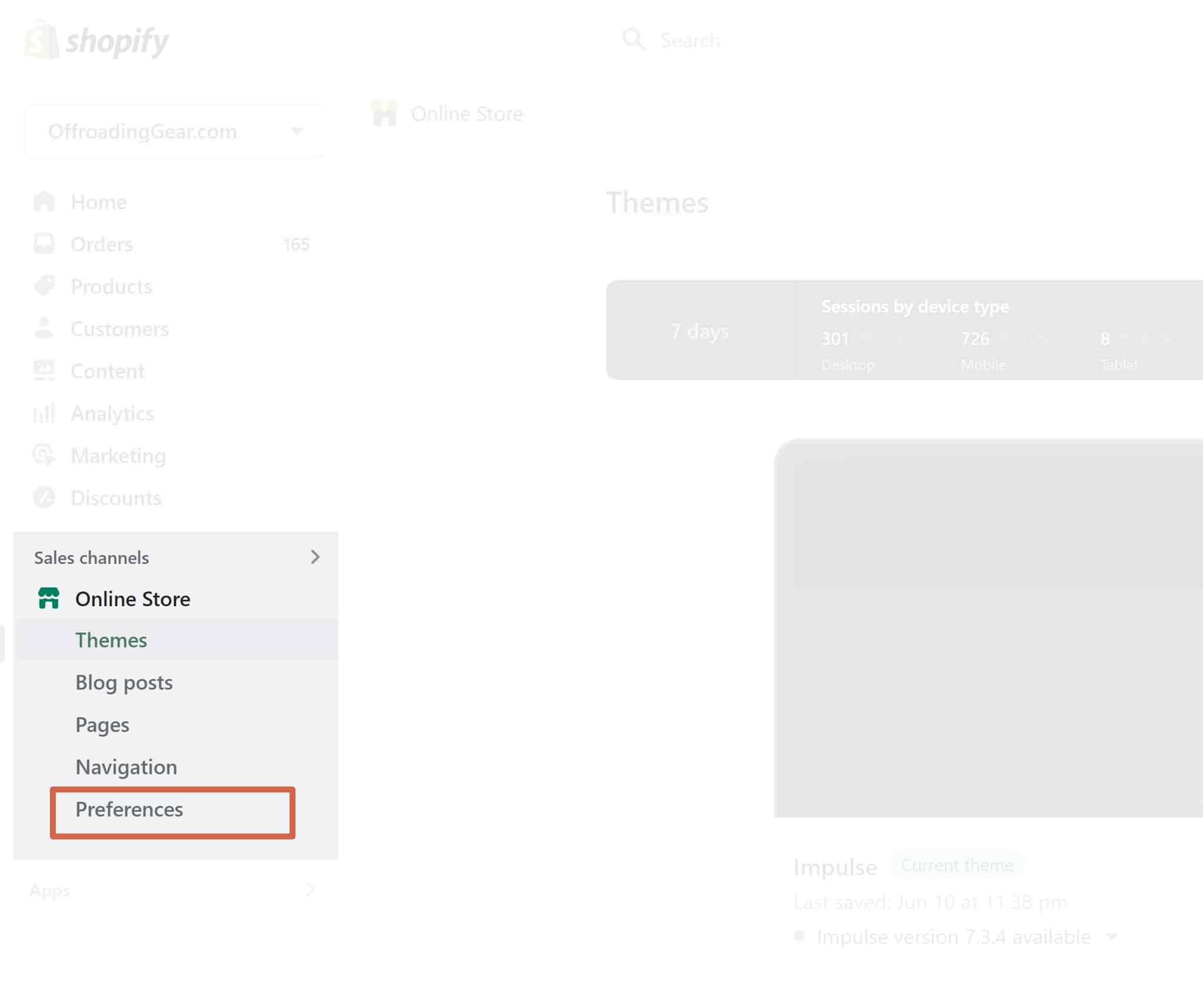Focus the Search input field
The image size is (1203, 1008).
(x=905, y=40)
